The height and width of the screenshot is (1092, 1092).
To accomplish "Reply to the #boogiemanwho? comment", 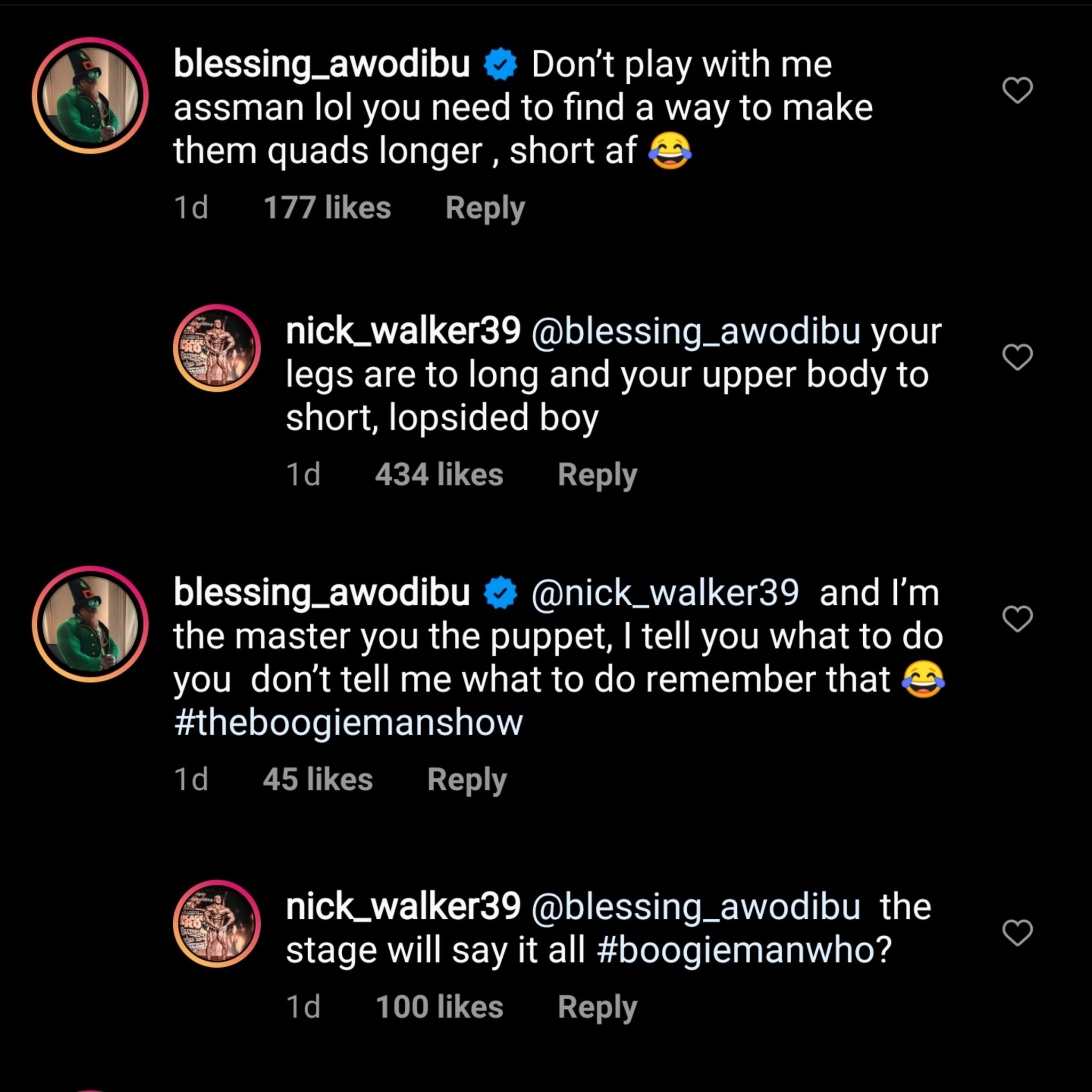I will [x=597, y=1007].
